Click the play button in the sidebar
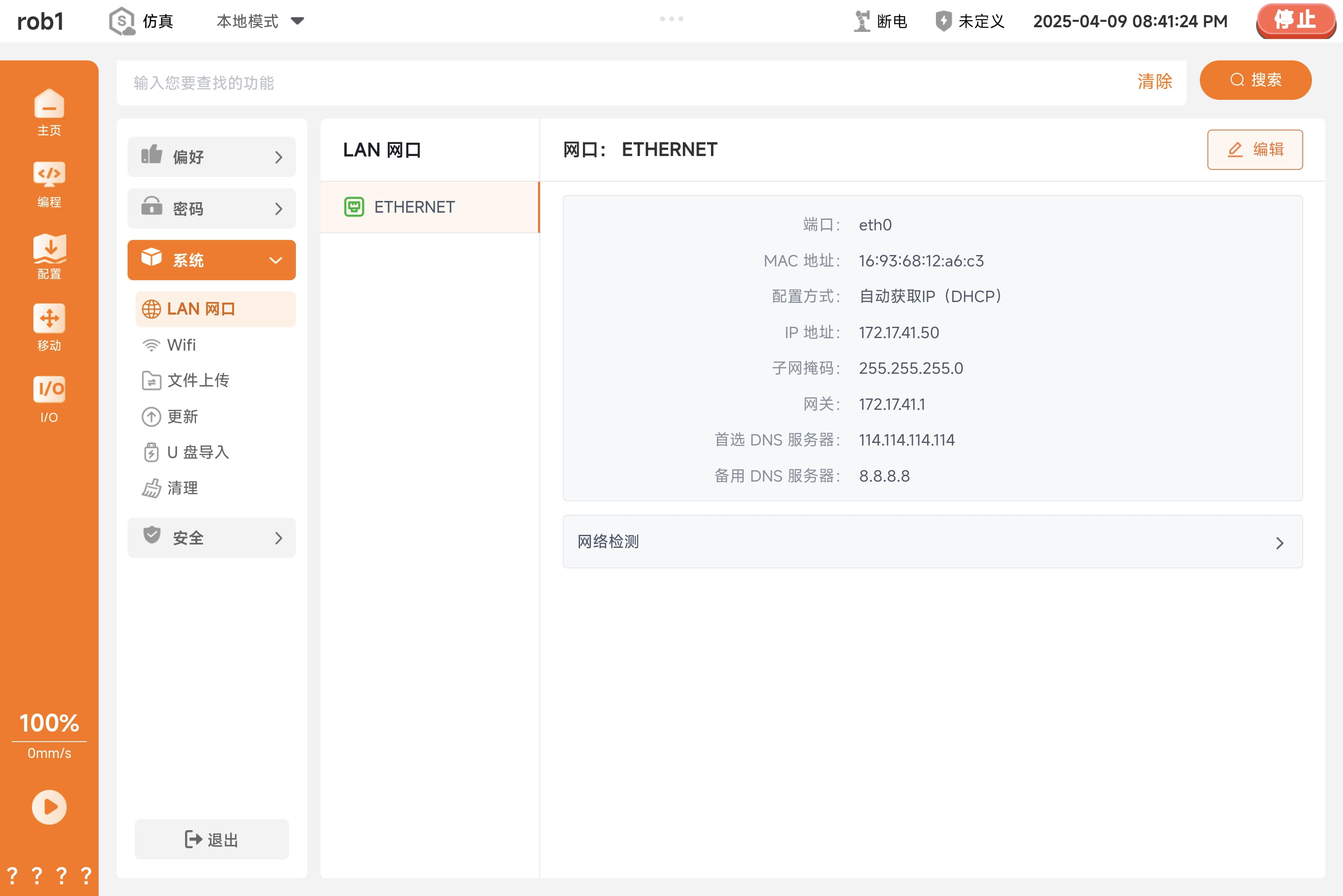1343x896 pixels. pos(49,806)
